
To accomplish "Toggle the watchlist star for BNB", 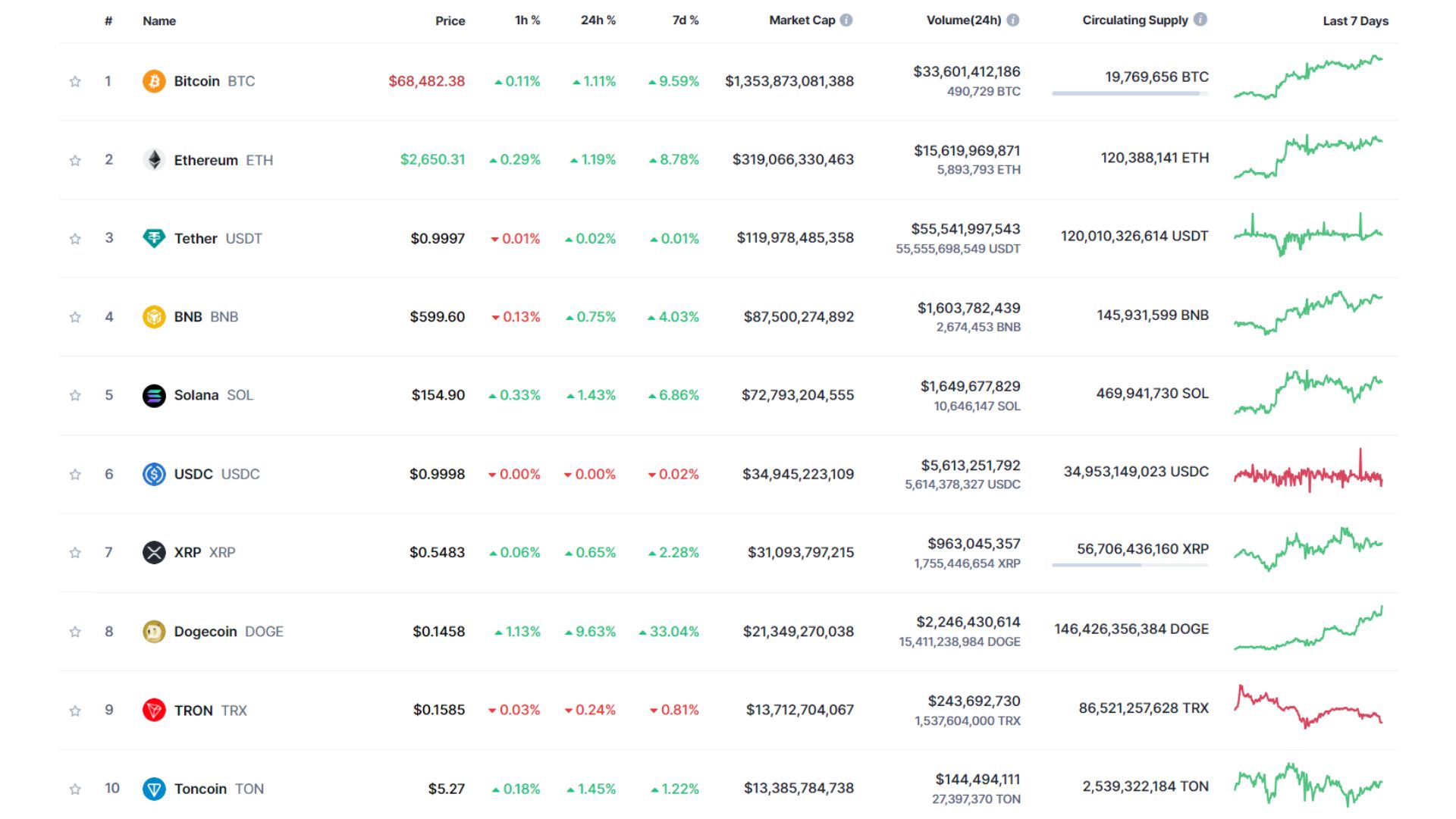I will (x=75, y=317).
